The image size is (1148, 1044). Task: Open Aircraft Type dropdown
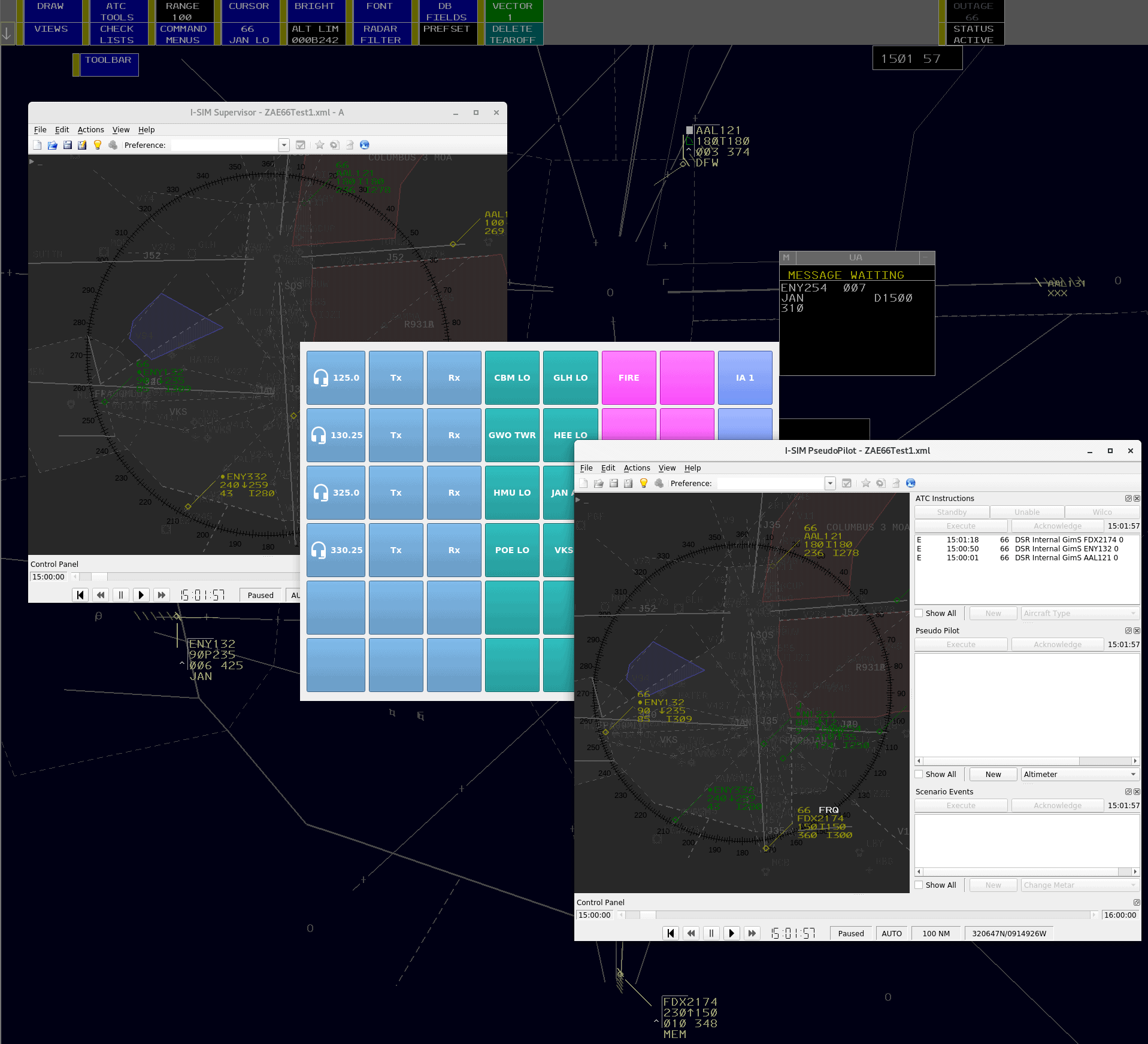(1079, 613)
